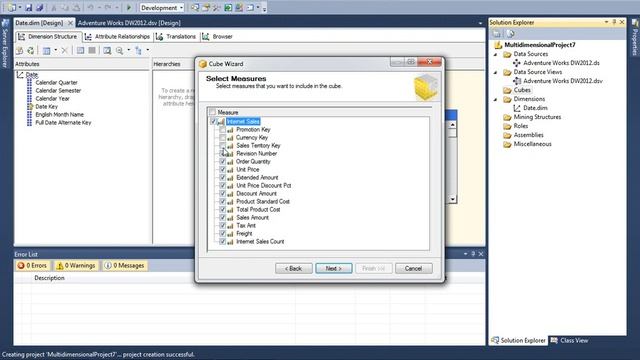This screenshot has width=640, height=360.
Task: Open the Browser tab
Action: (x=218, y=37)
